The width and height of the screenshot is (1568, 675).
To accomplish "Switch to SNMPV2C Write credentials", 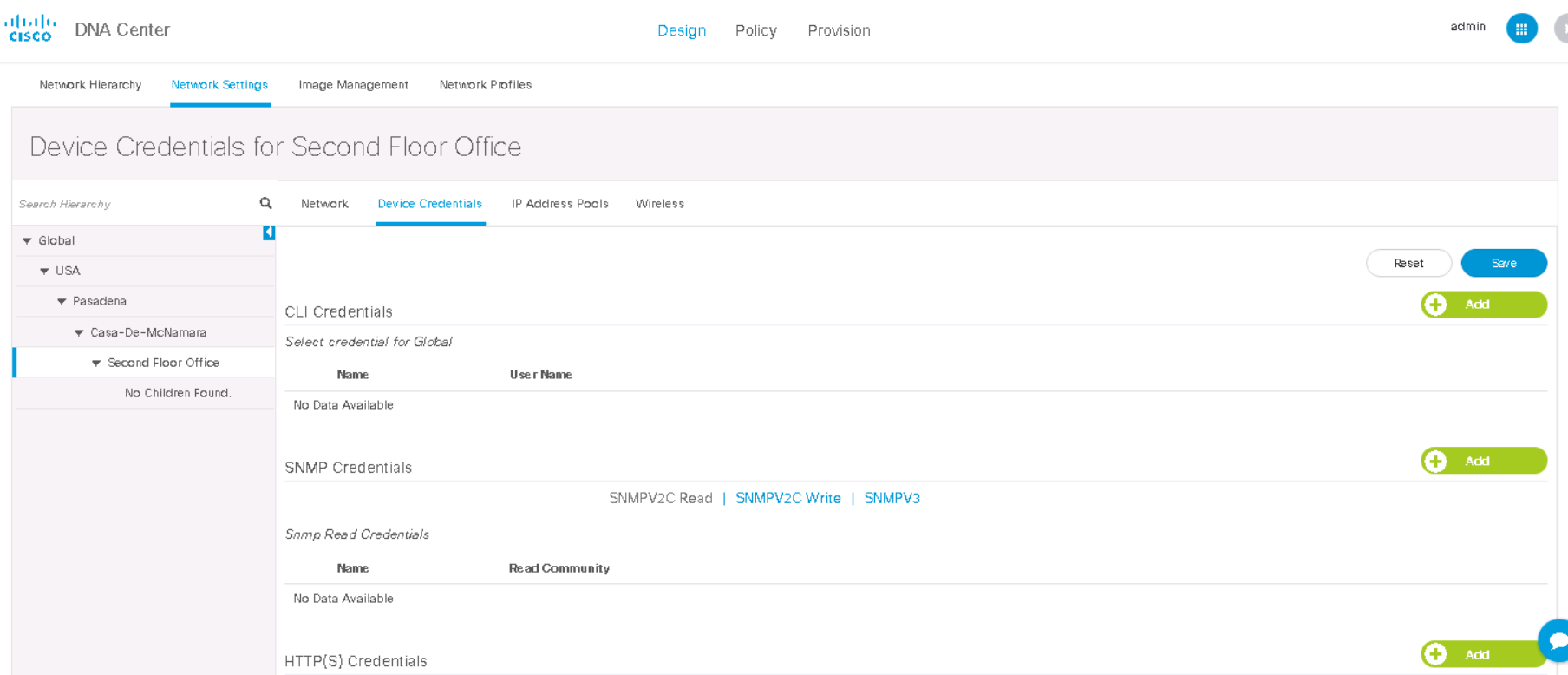I will coord(788,498).
